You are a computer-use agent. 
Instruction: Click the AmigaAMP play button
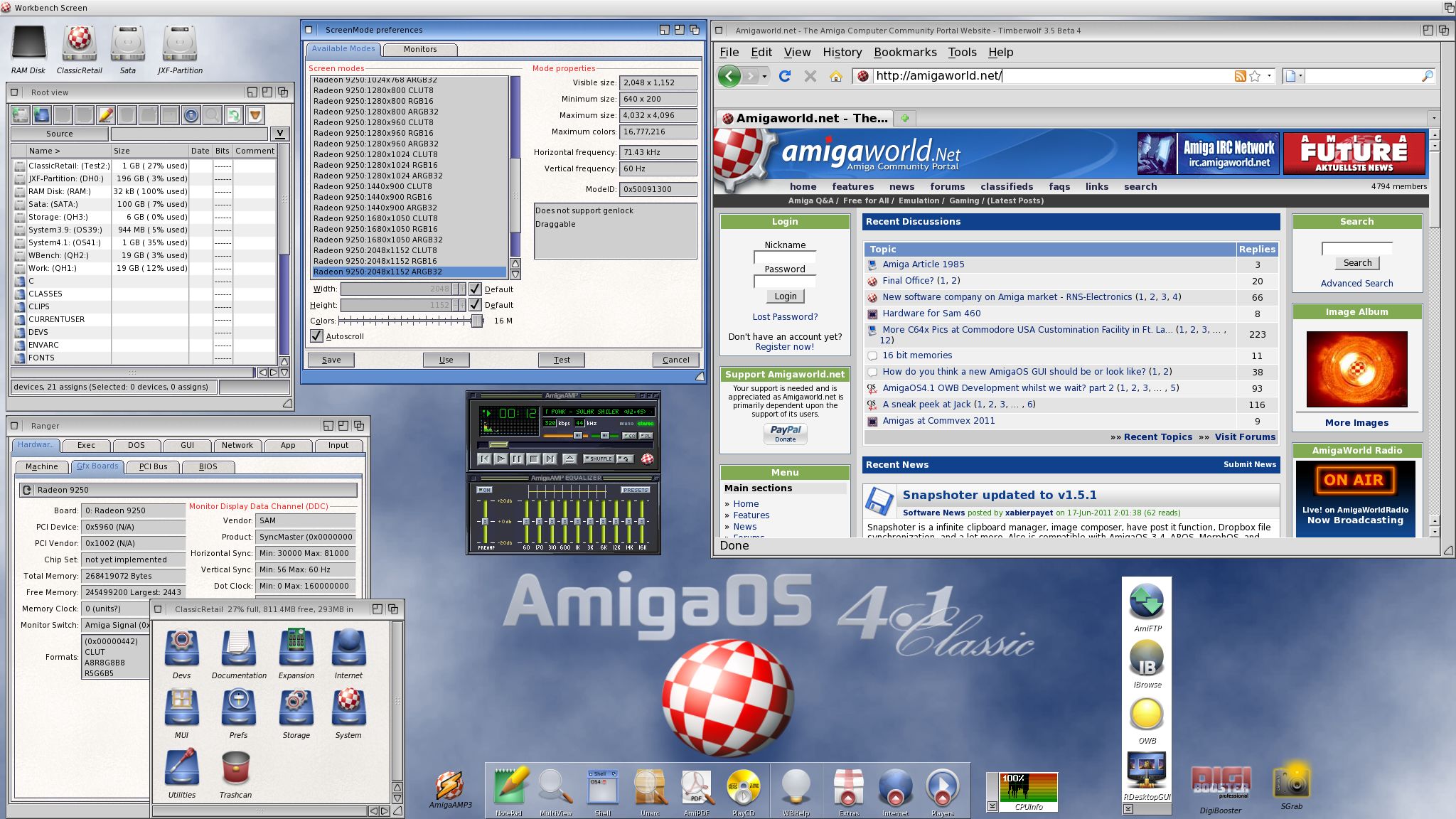click(501, 459)
